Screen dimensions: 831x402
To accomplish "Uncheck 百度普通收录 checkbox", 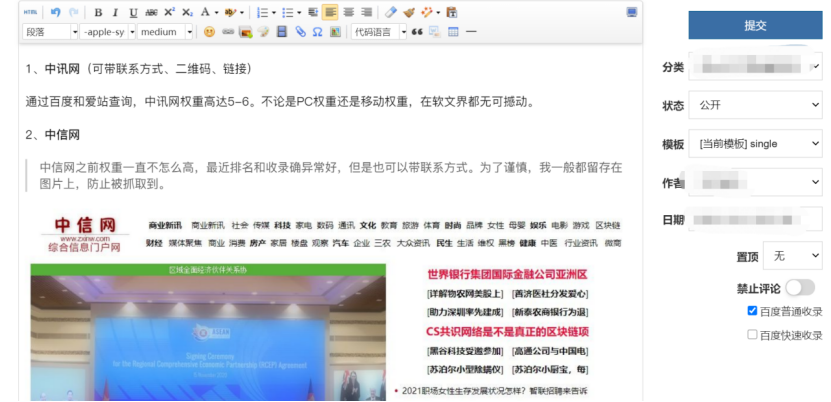I will click(x=752, y=311).
